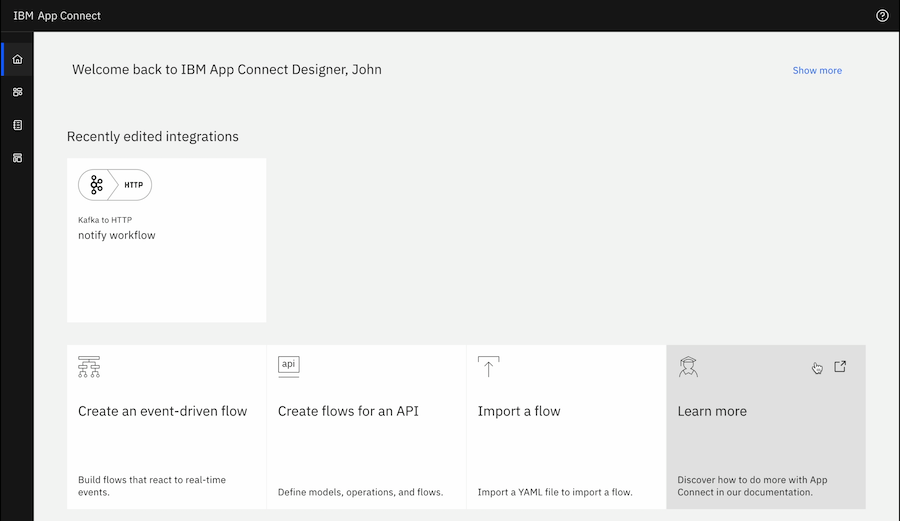Open the Learn more documentation tile
900x521 pixels.
pyautogui.click(x=766, y=427)
